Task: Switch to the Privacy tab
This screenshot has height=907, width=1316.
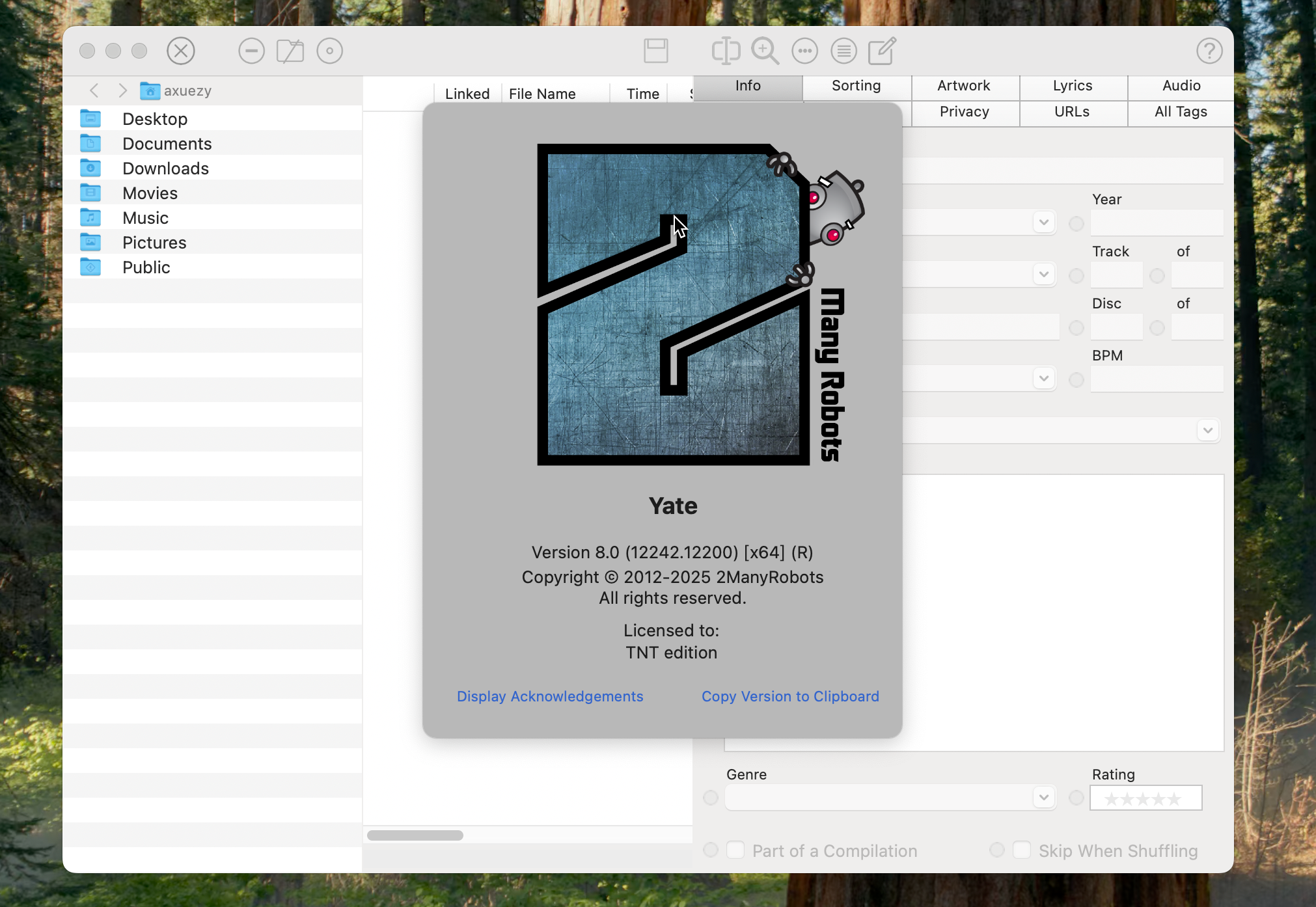Action: [965, 113]
